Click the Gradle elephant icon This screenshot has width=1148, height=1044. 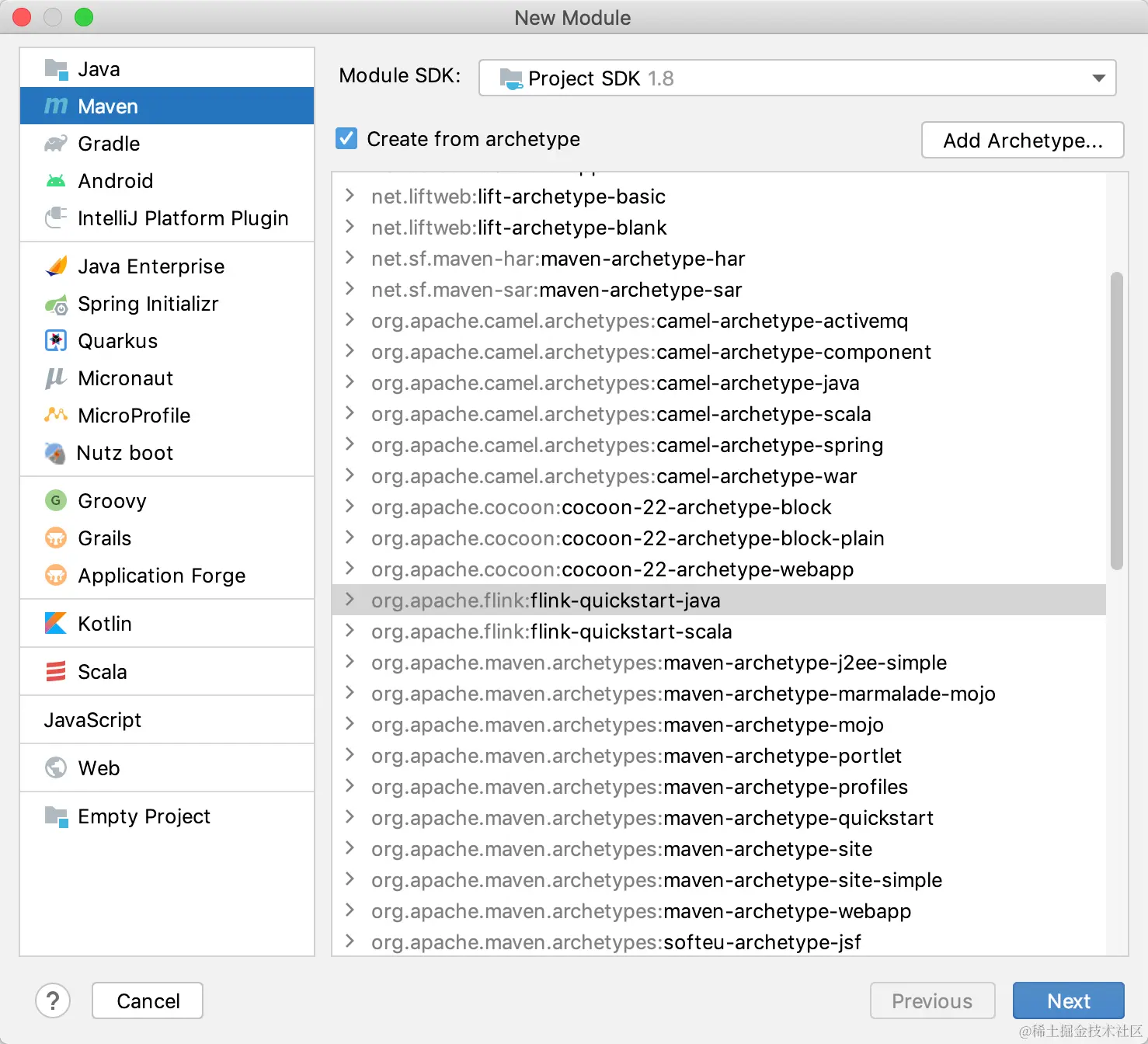click(56, 144)
